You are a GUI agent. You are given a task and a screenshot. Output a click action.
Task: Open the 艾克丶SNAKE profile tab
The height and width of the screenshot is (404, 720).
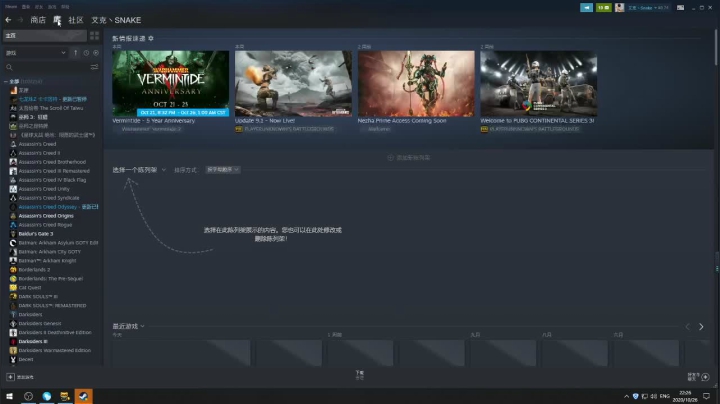pos(116,20)
